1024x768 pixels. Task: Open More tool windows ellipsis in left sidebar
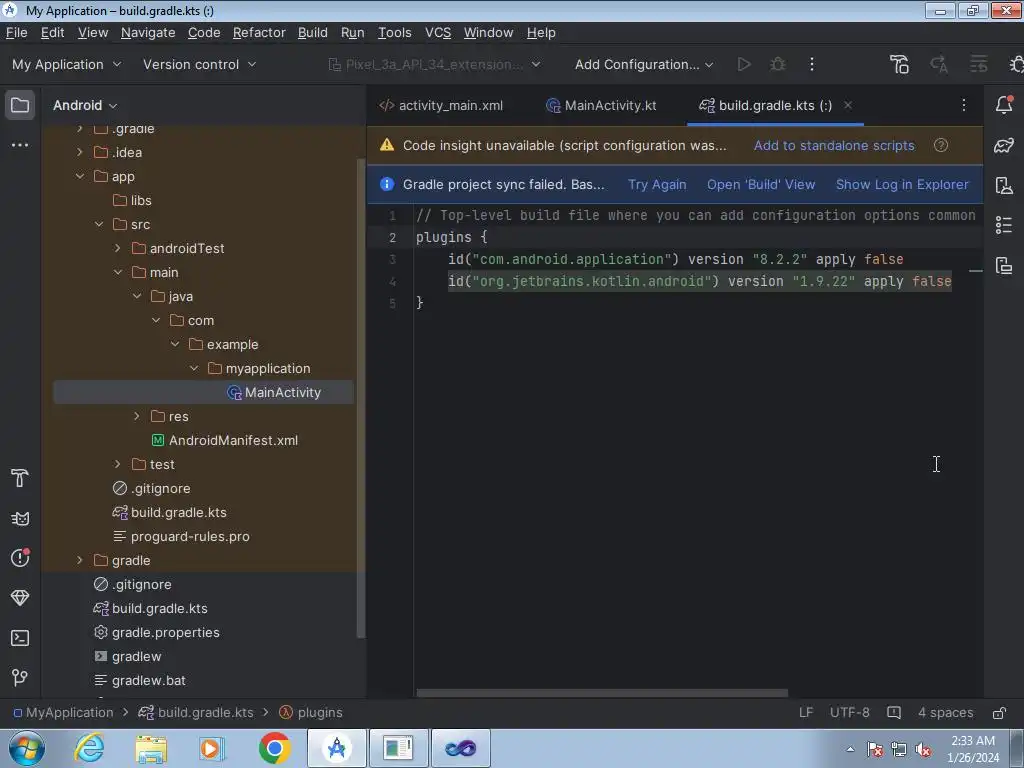coord(20,145)
